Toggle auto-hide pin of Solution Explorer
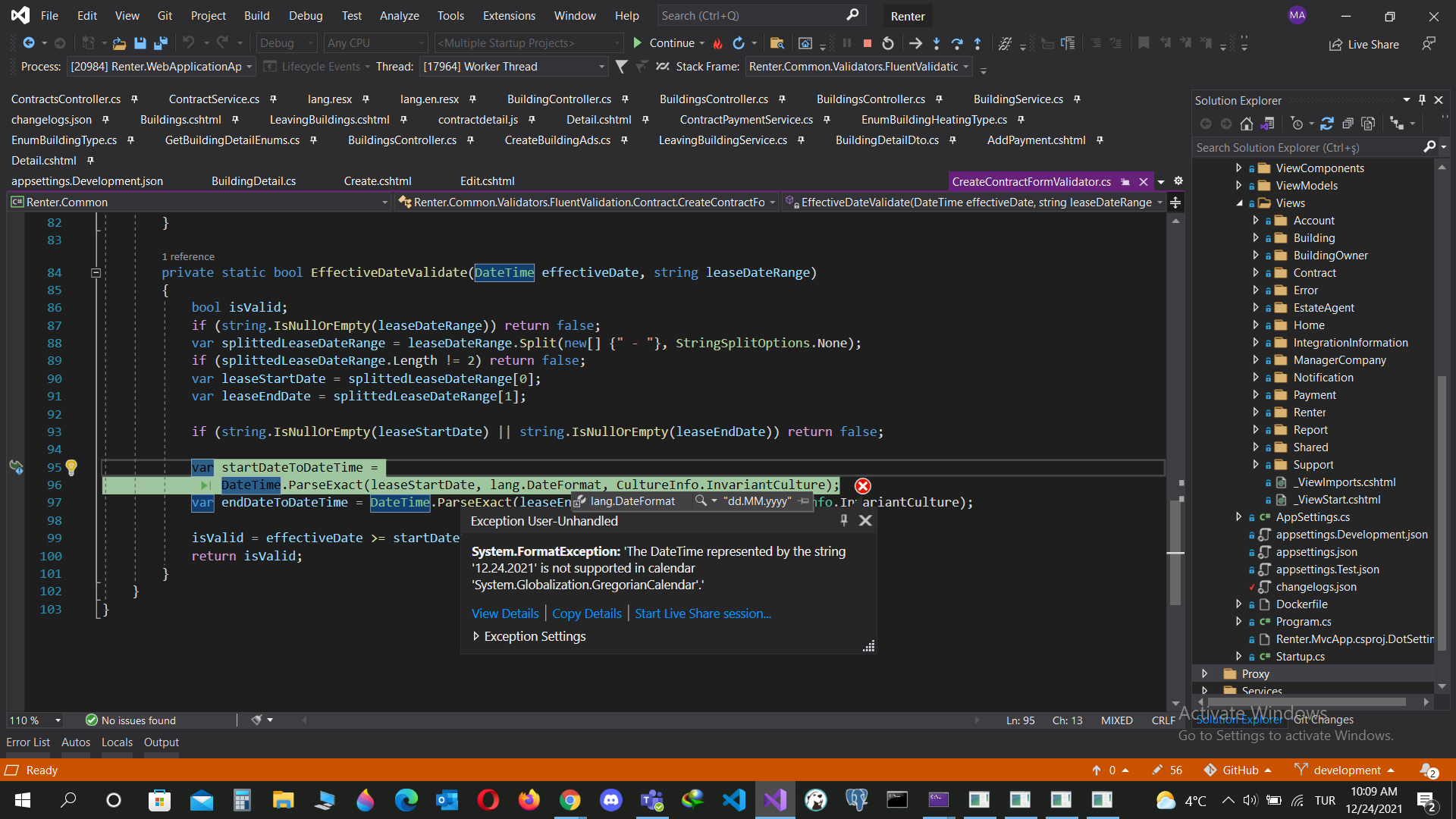 (x=1422, y=100)
